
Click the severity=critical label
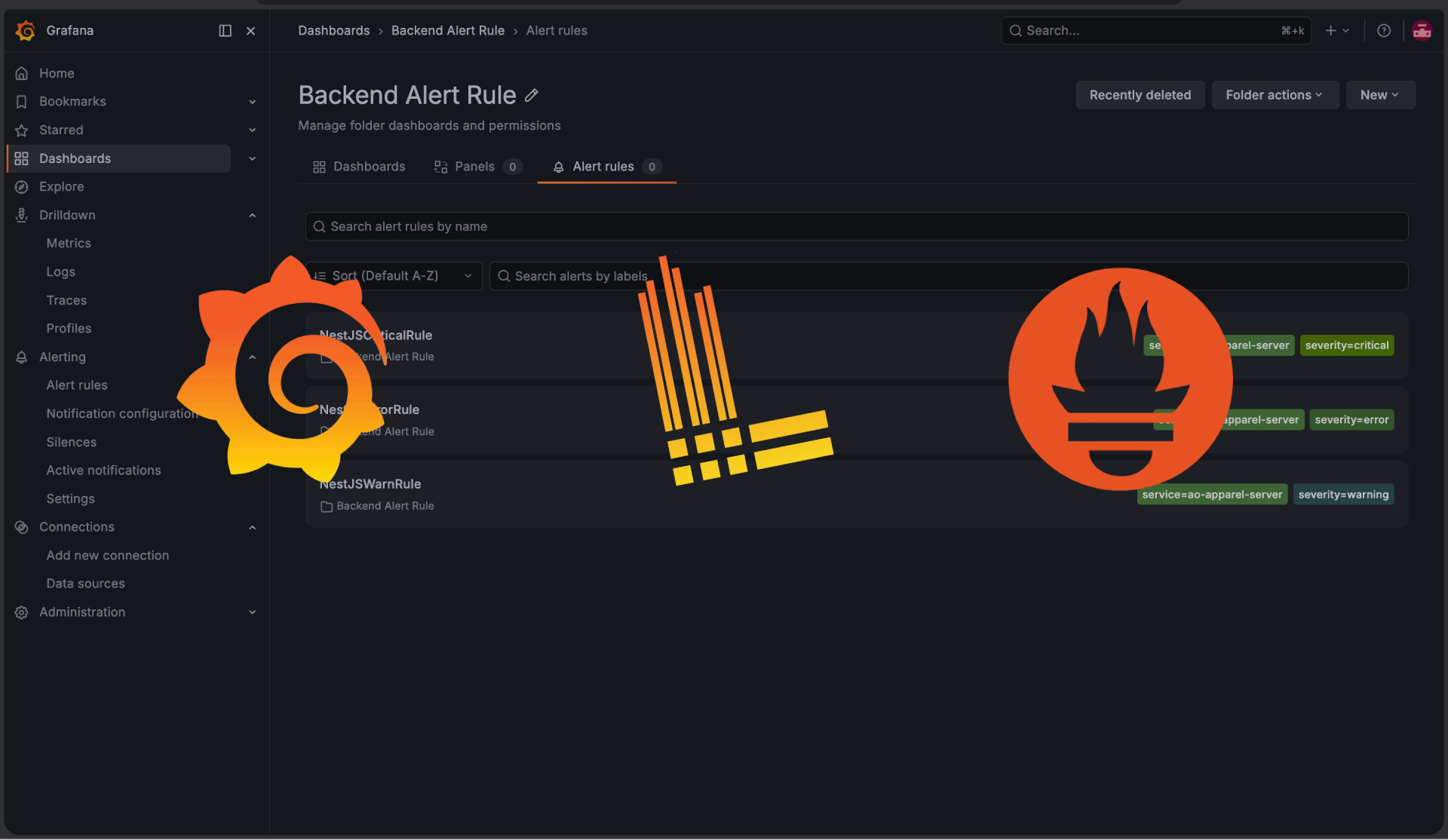(x=1346, y=345)
